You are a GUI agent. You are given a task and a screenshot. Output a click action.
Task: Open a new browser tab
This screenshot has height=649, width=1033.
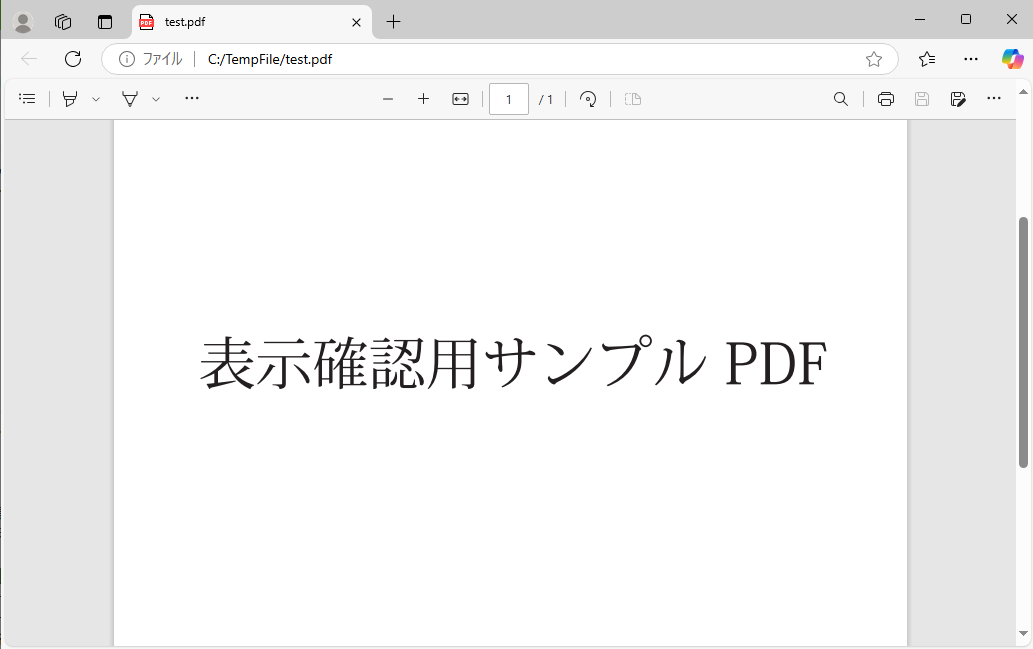point(393,21)
